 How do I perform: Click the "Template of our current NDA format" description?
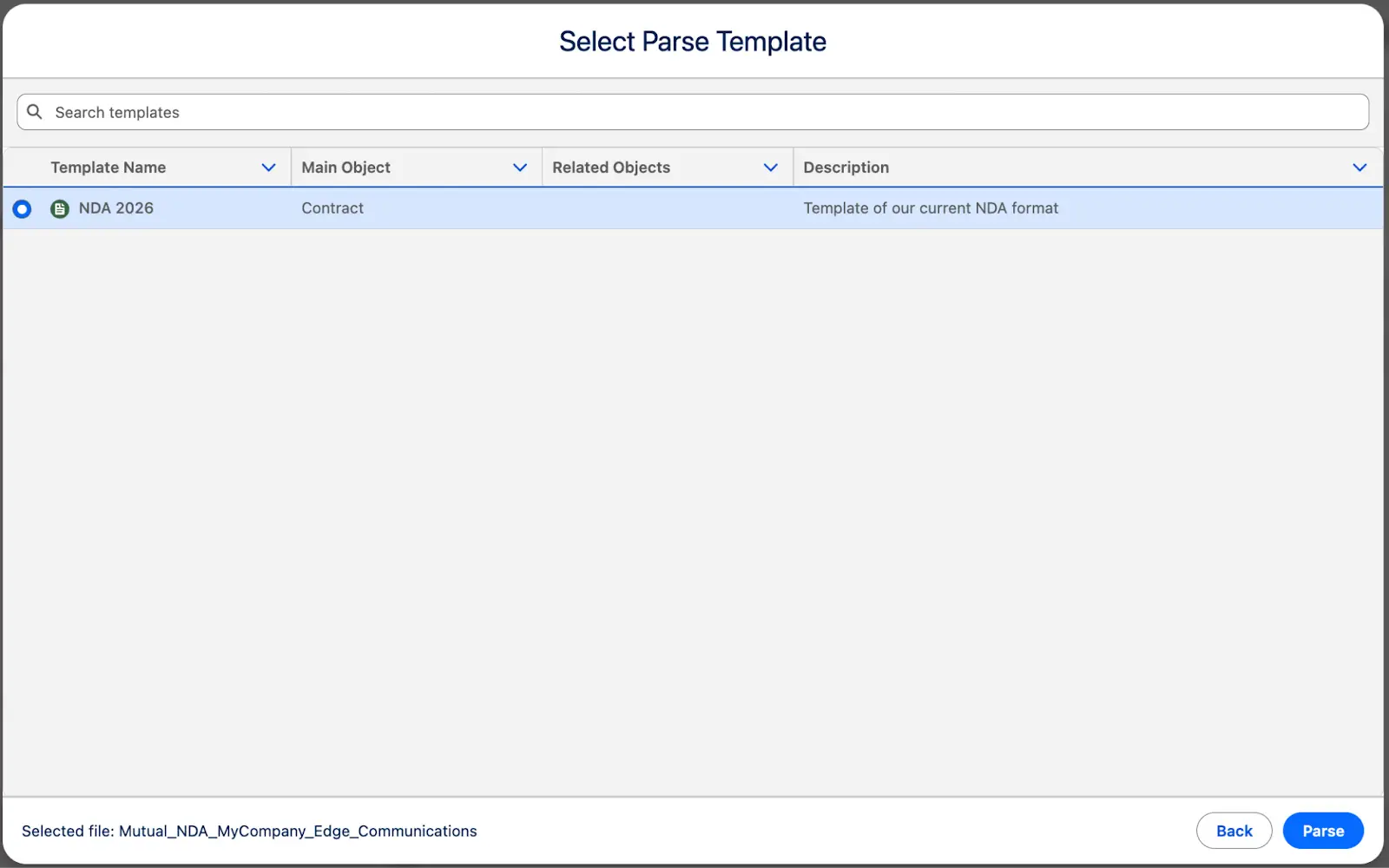(931, 208)
